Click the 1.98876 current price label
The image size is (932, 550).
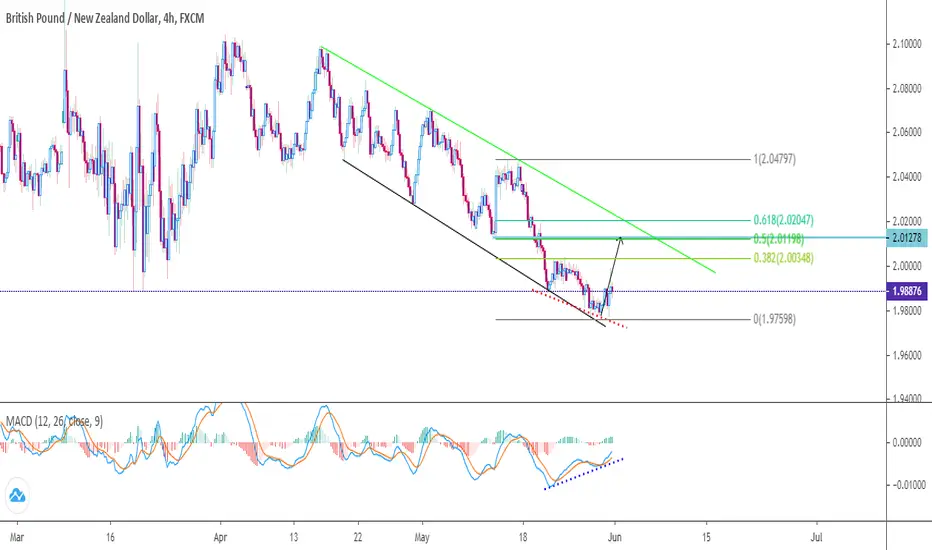tap(906, 291)
